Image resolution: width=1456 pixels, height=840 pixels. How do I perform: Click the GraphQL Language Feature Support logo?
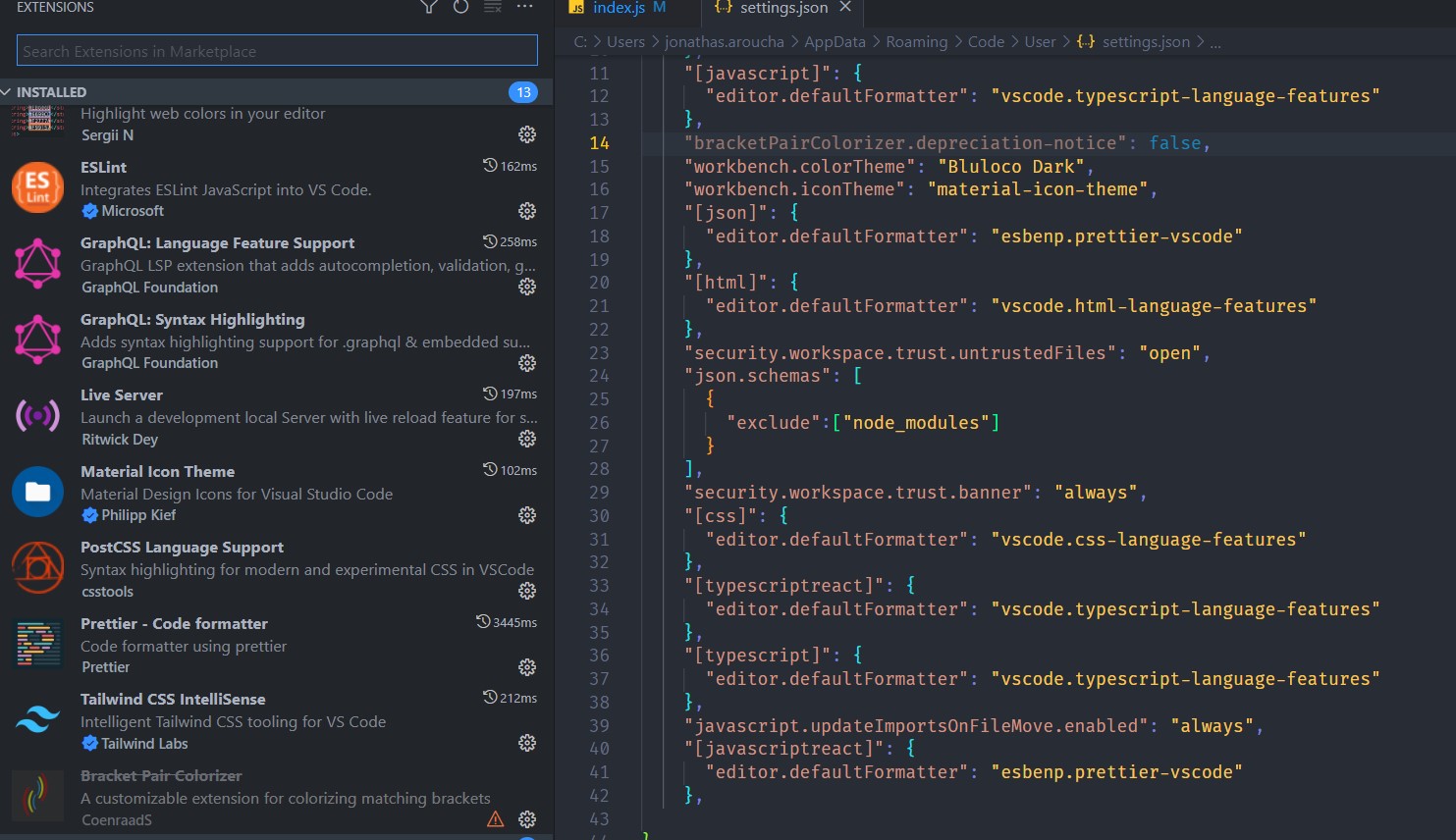37,263
